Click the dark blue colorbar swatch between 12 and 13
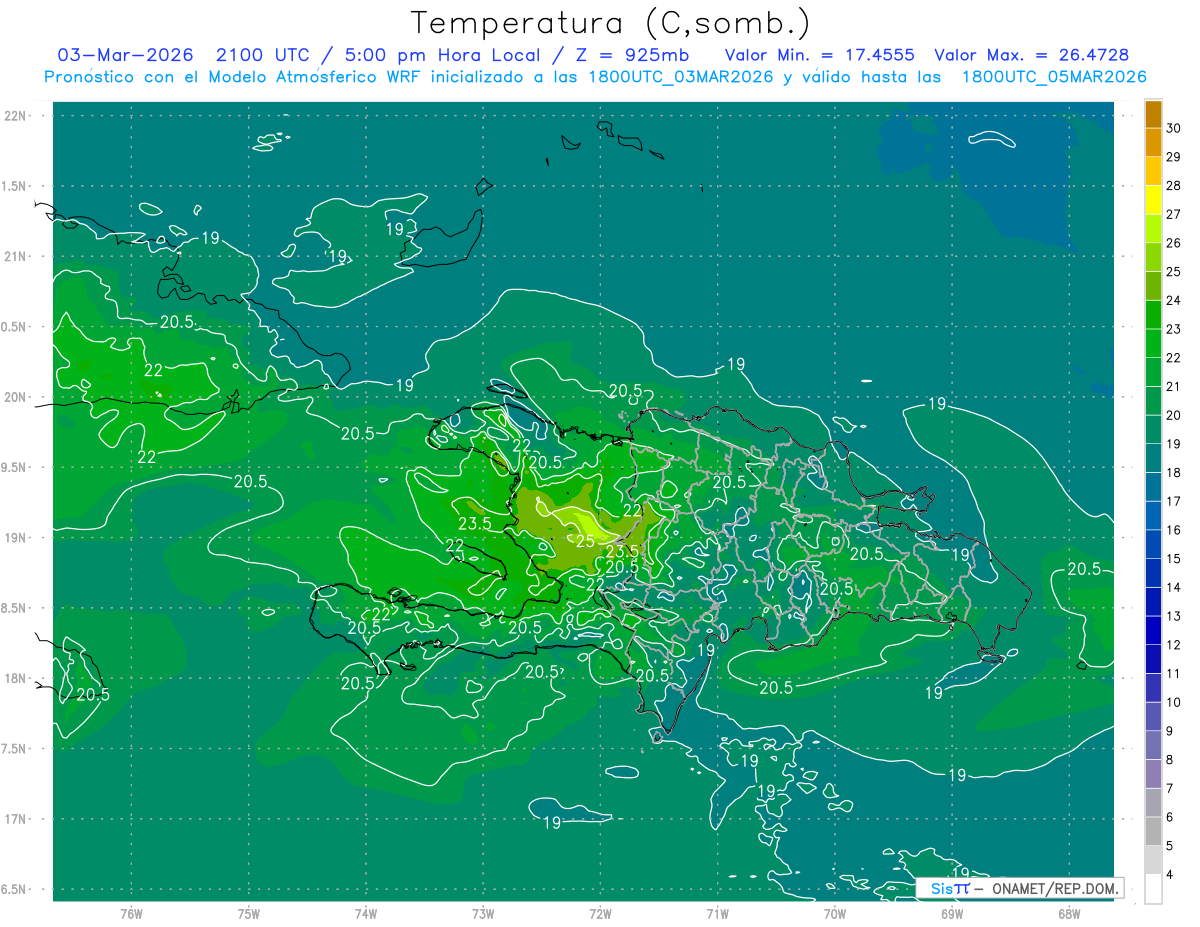The width and height of the screenshot is (1200, 927). (x=1153, y=631)
